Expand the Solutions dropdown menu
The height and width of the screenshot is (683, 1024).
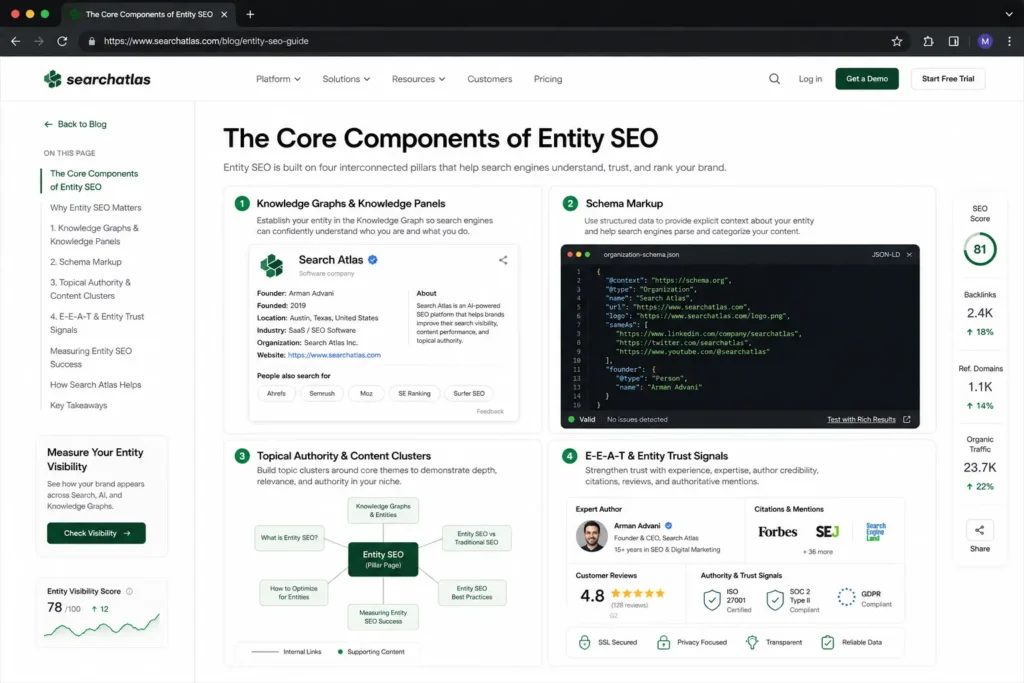point(346,79)
